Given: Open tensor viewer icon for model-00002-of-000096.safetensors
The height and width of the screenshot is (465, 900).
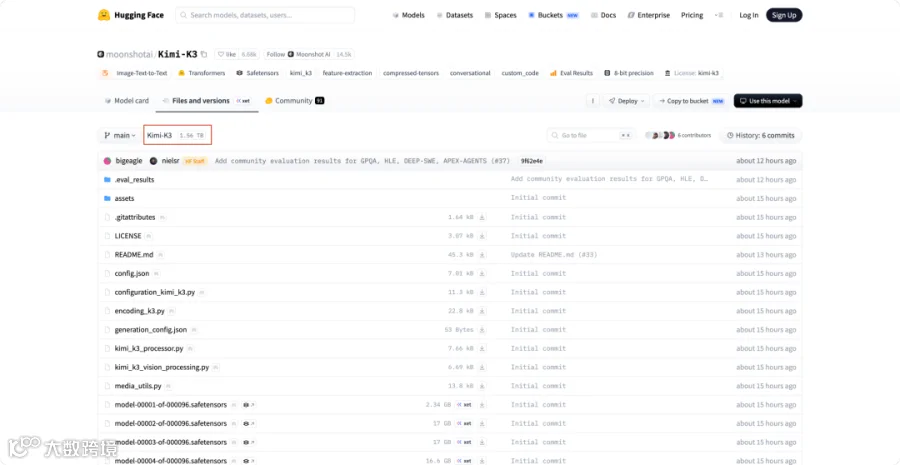Looking at the screenshot, I should pos(249,424).
